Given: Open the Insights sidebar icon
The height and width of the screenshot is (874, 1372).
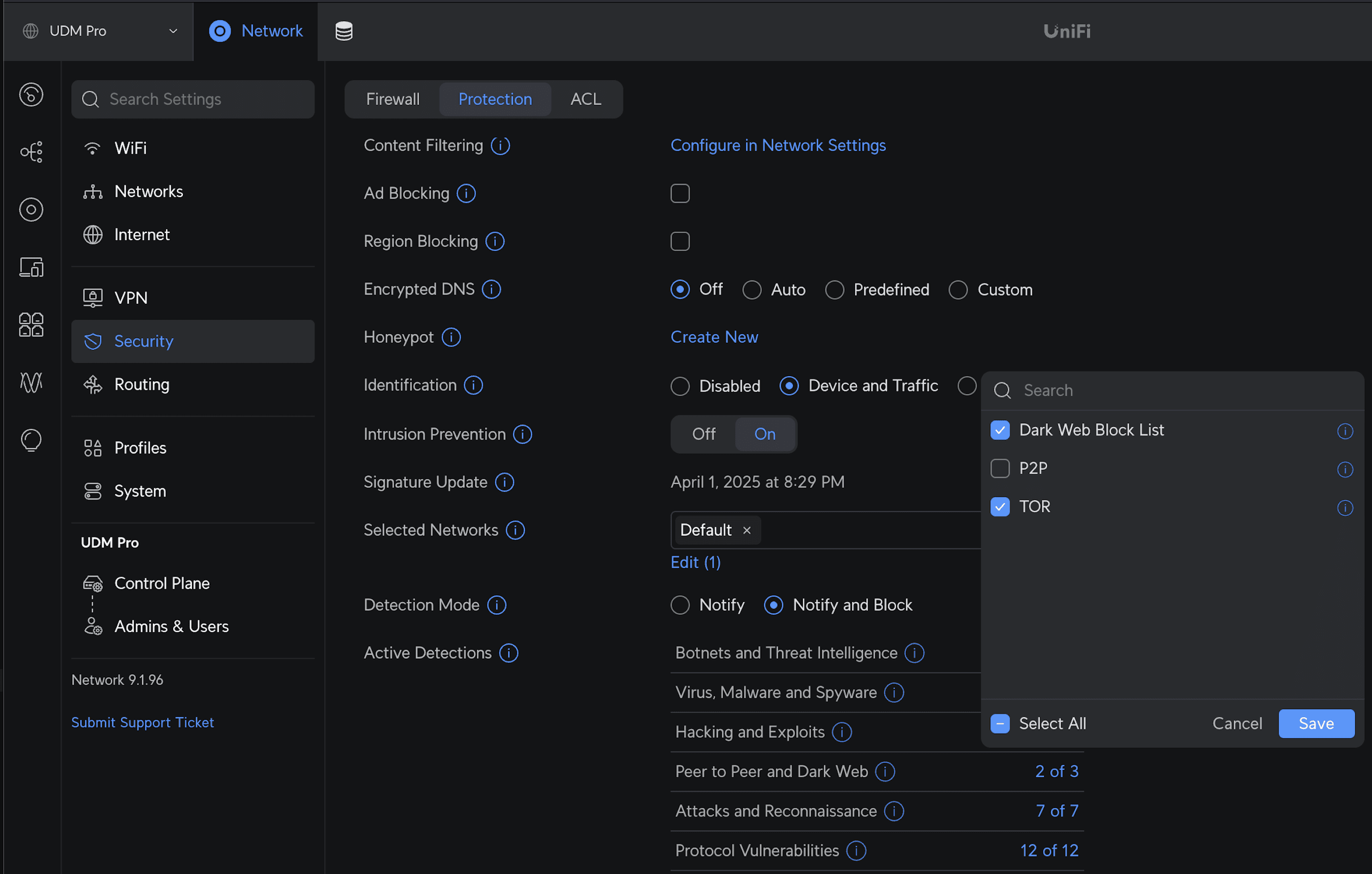Looking at the screenshot, I should (x=31, y=383).
